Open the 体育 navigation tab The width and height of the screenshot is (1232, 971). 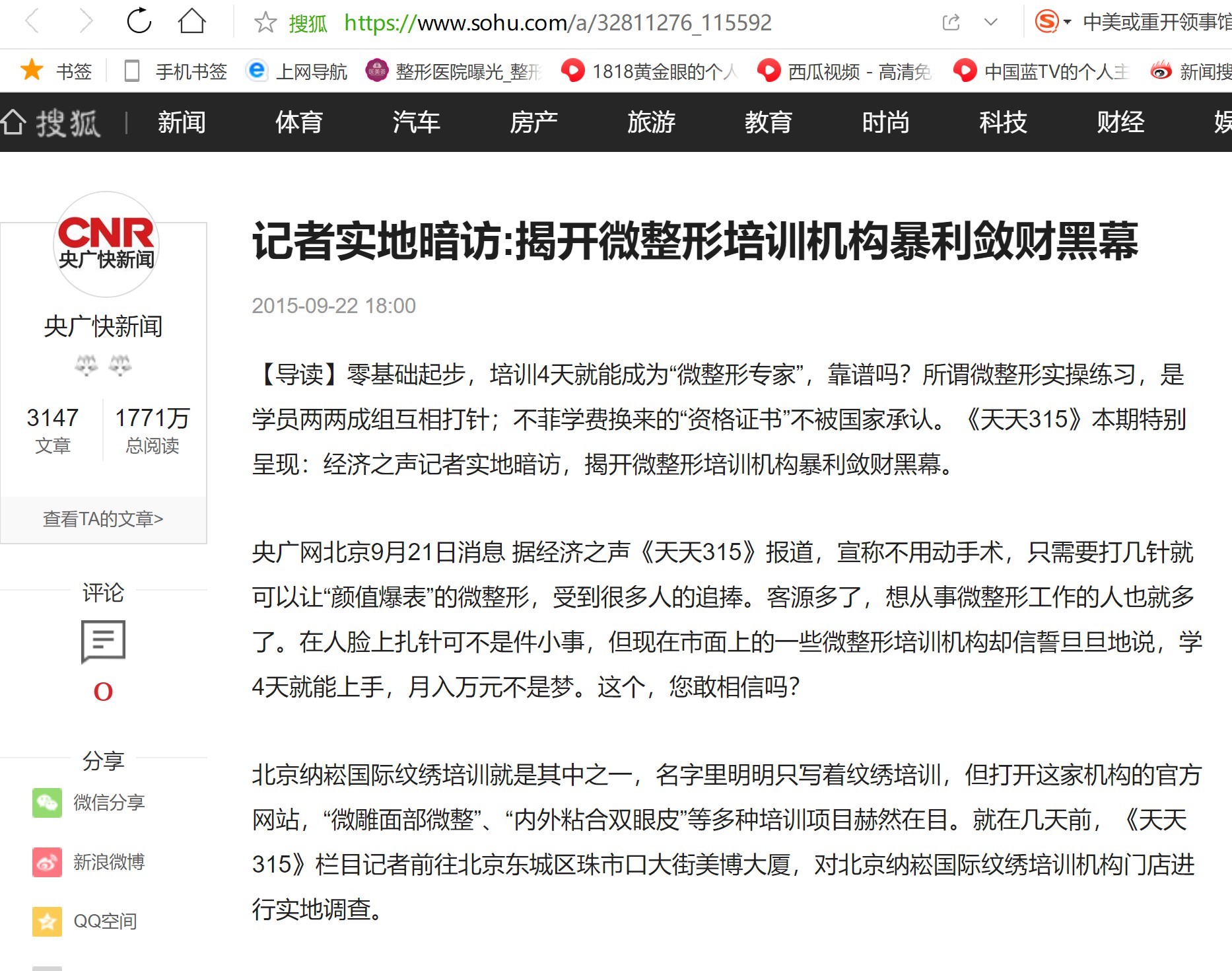click(299, 122)
